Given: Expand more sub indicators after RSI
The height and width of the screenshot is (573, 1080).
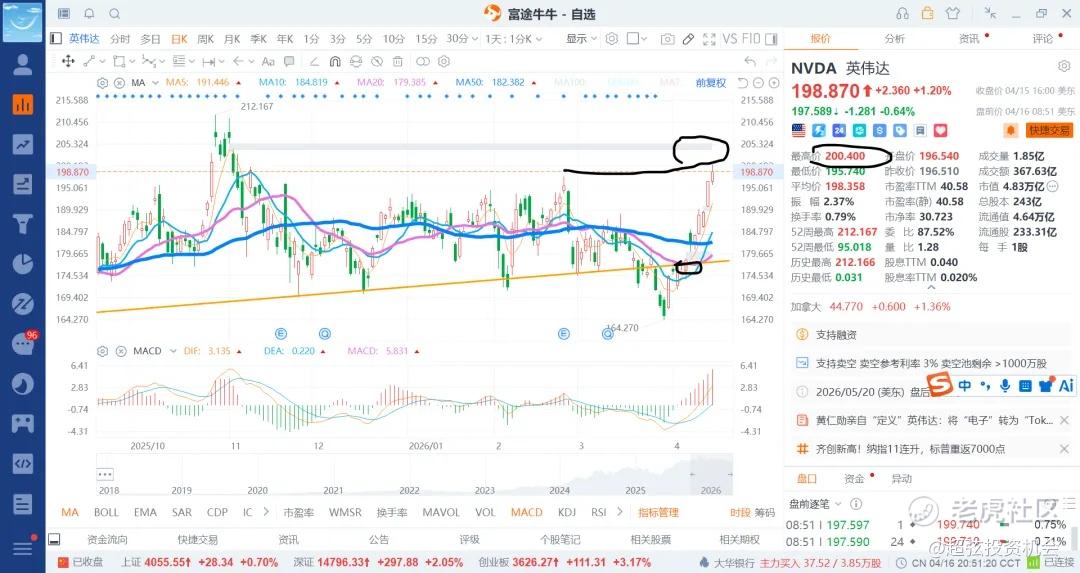Looking at the screenshot, I should coord(620,512).
